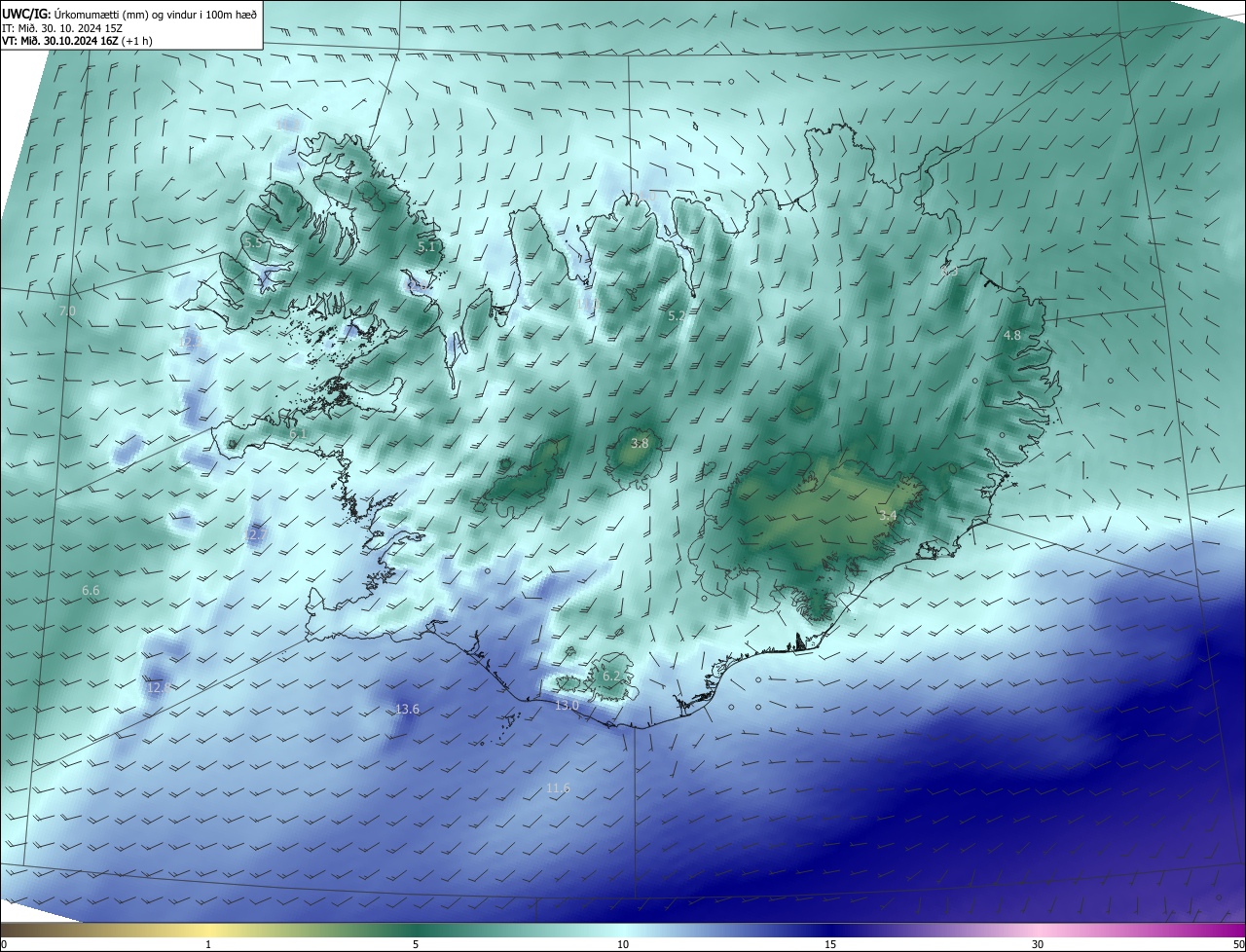Click the 6.1 value label on the map
Screen dimensions: 1246x952
tap(298, 433)
